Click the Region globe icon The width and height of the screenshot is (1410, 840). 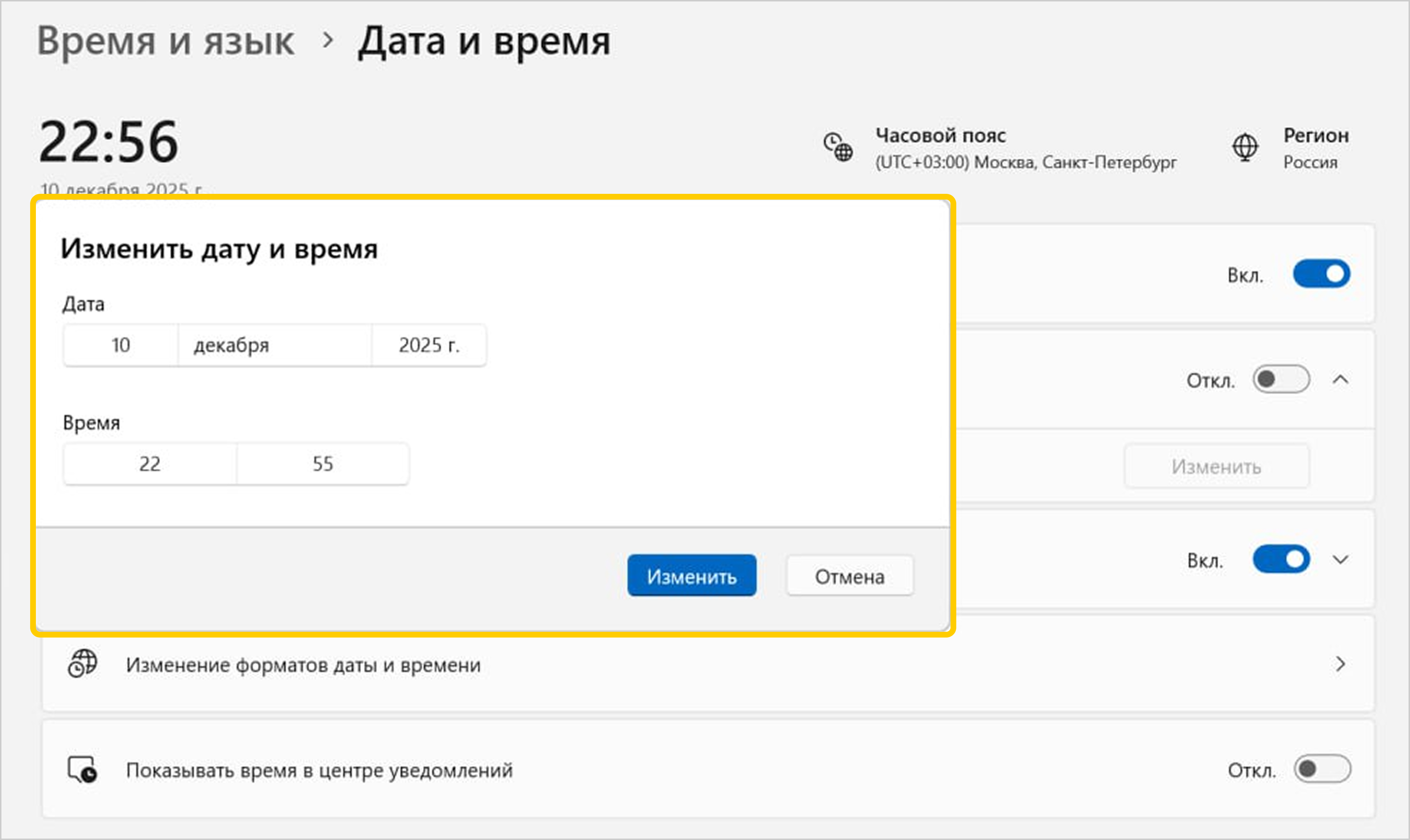click(x=1245, y=147)
